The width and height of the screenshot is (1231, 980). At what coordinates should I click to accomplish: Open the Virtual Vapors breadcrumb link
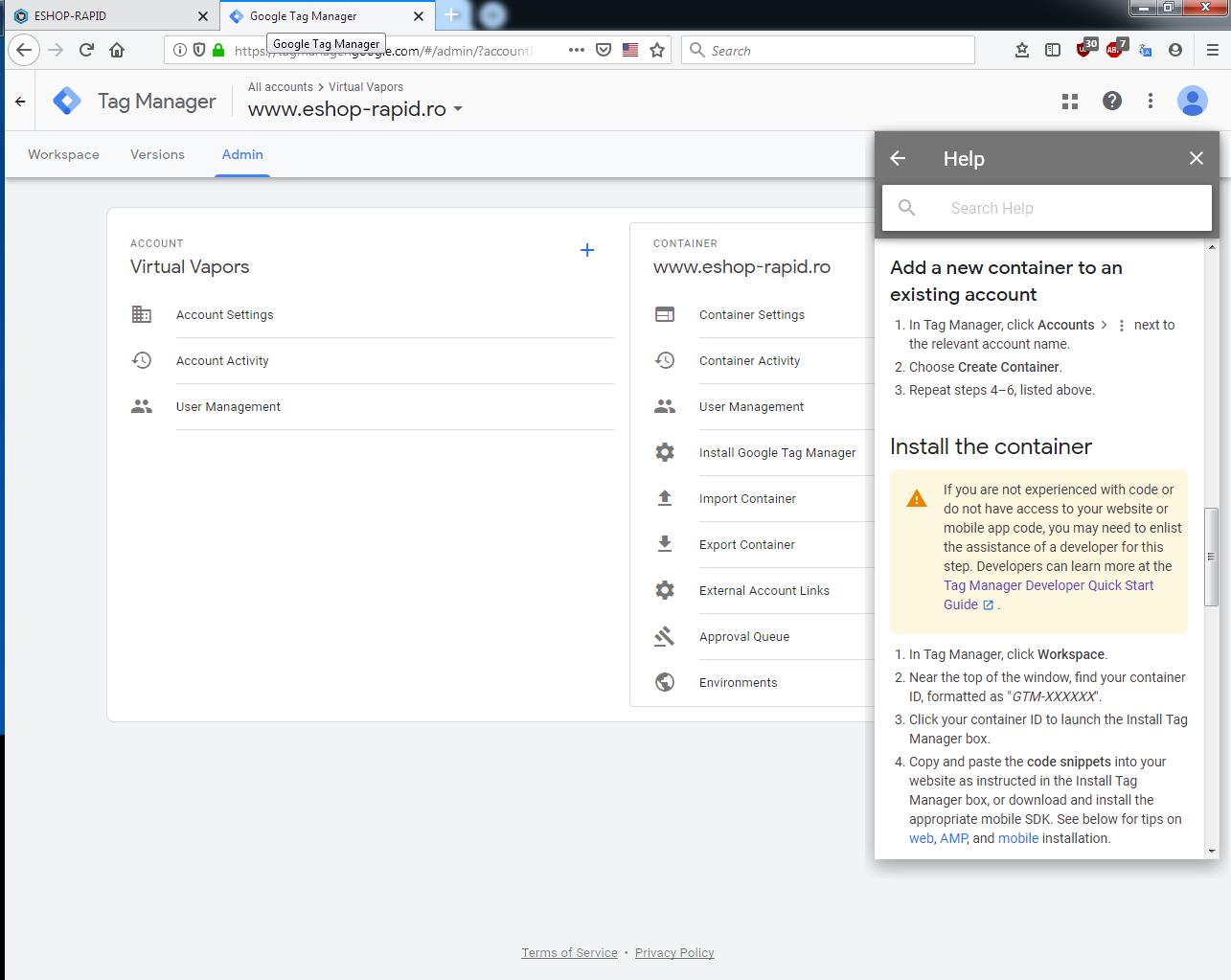[x=366, y=87]
